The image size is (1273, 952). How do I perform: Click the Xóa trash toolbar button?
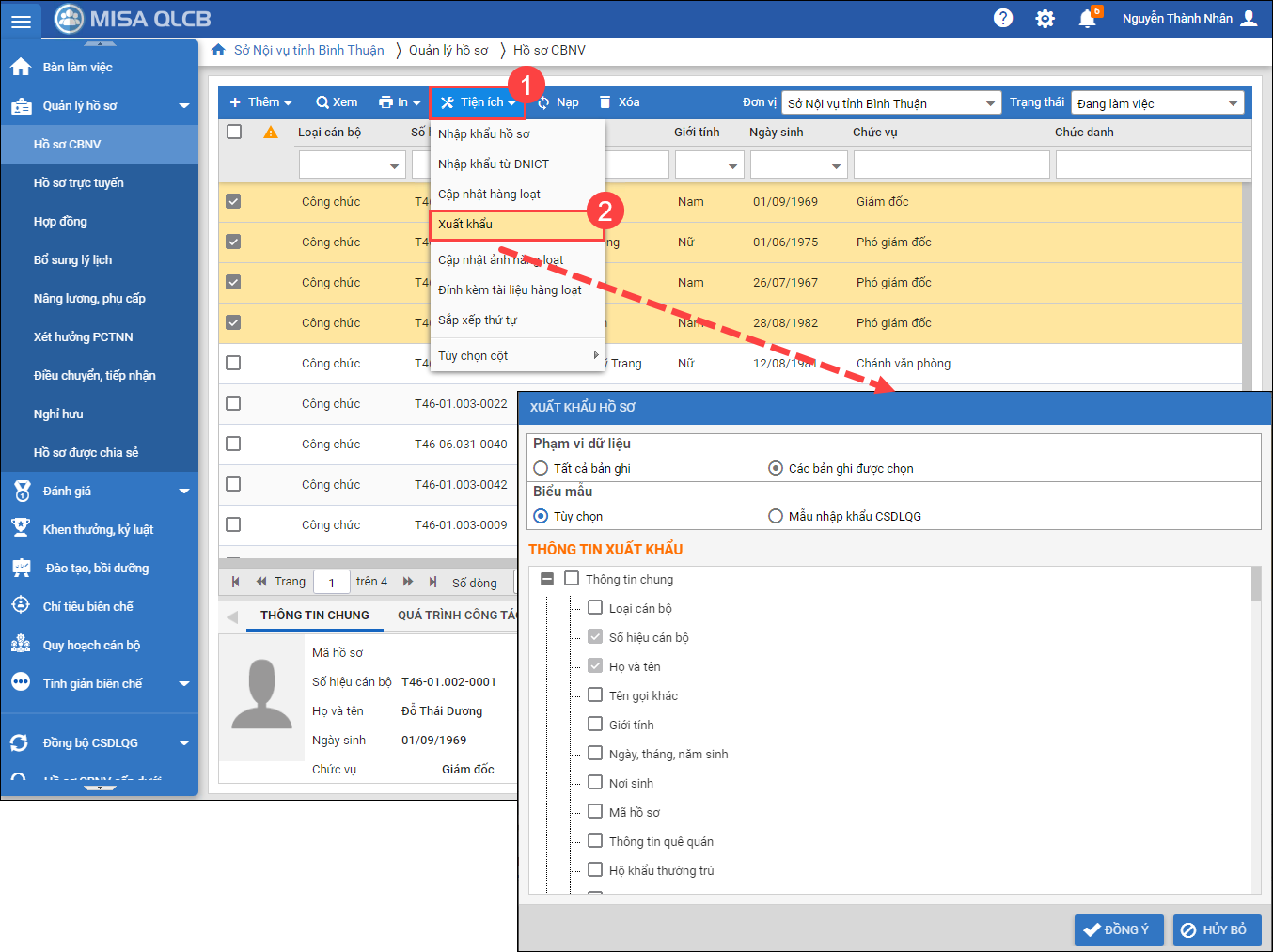(619, 102)
